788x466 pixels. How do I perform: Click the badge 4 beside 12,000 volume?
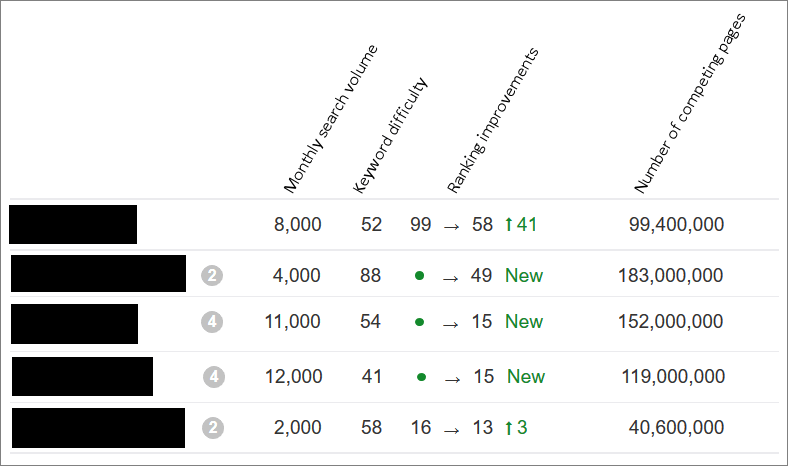coord(214,377)
